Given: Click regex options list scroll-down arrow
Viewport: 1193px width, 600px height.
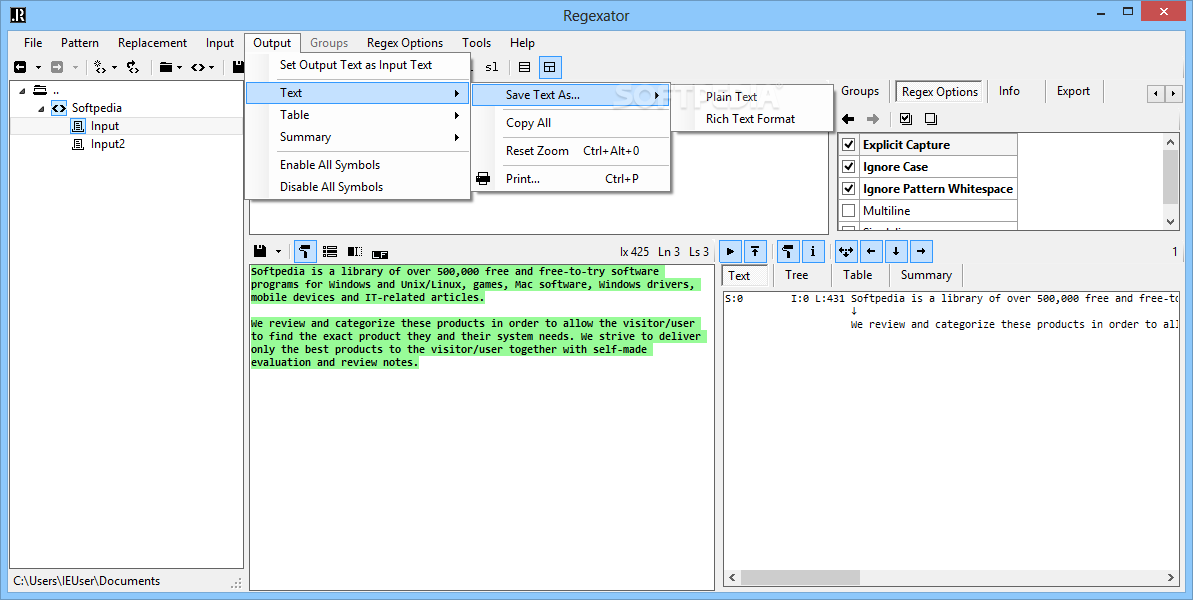Looking at the screenshot, I should click(x=1170, y=221).
